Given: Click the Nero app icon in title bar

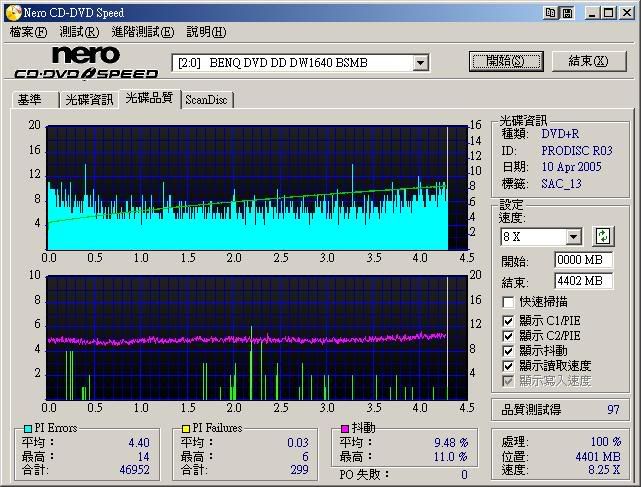Looking at the screenshot, I should (x=12, y=11).
